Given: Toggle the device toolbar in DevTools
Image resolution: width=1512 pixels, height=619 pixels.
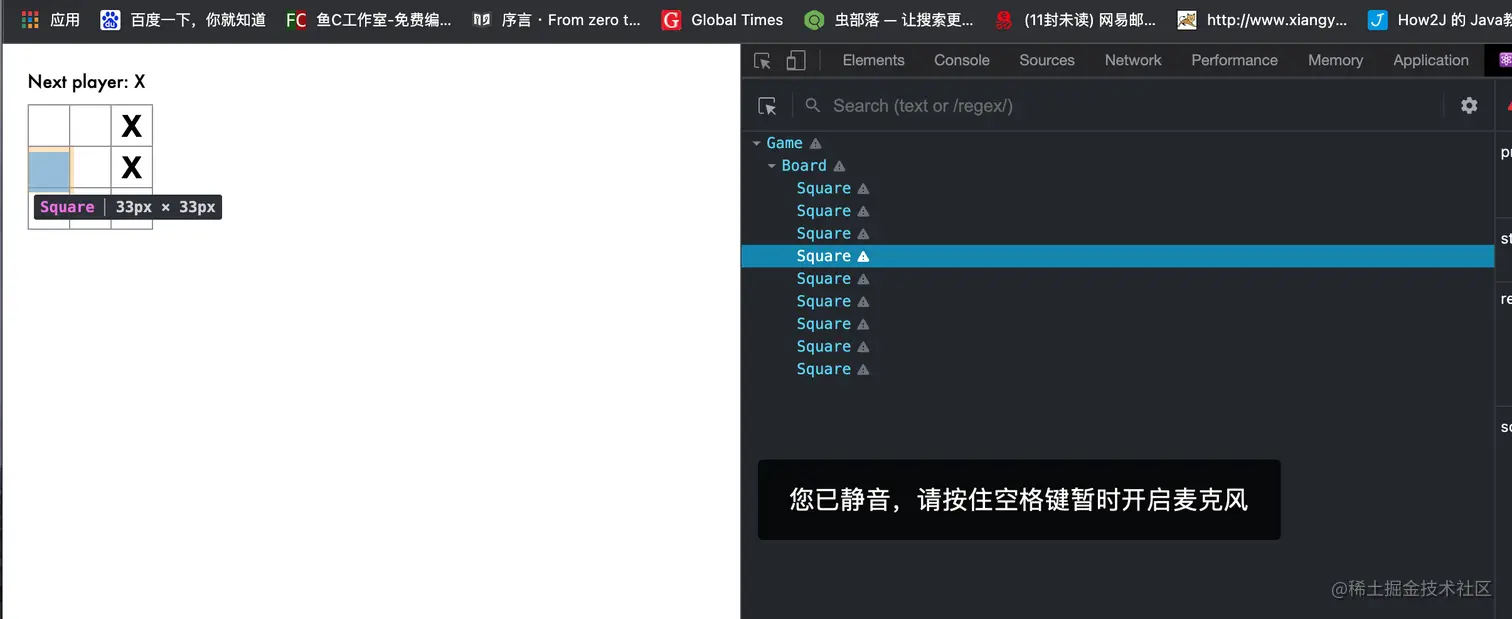Looking at the screenshot, I should tap(795, 60).
